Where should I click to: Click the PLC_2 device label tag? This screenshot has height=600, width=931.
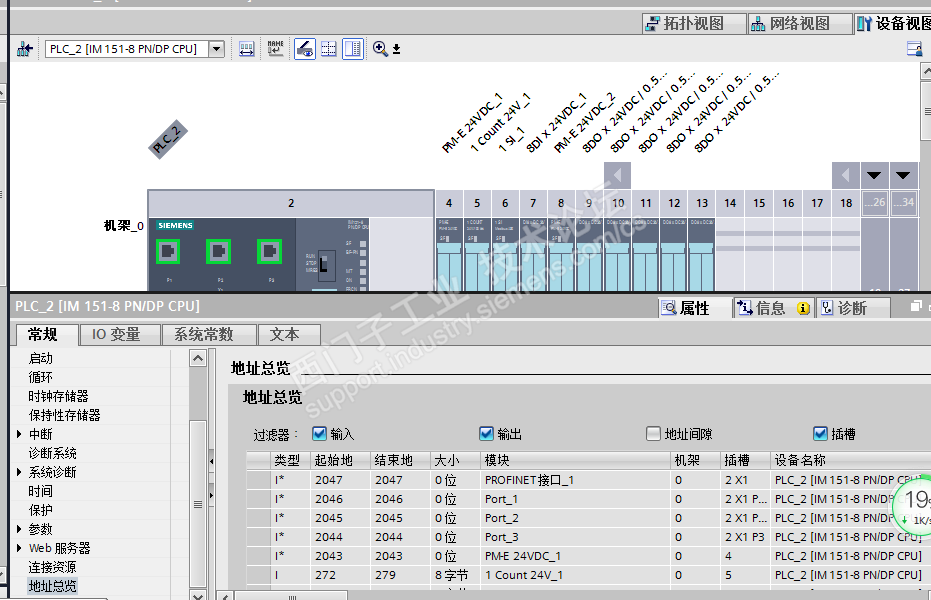(168, 139)
